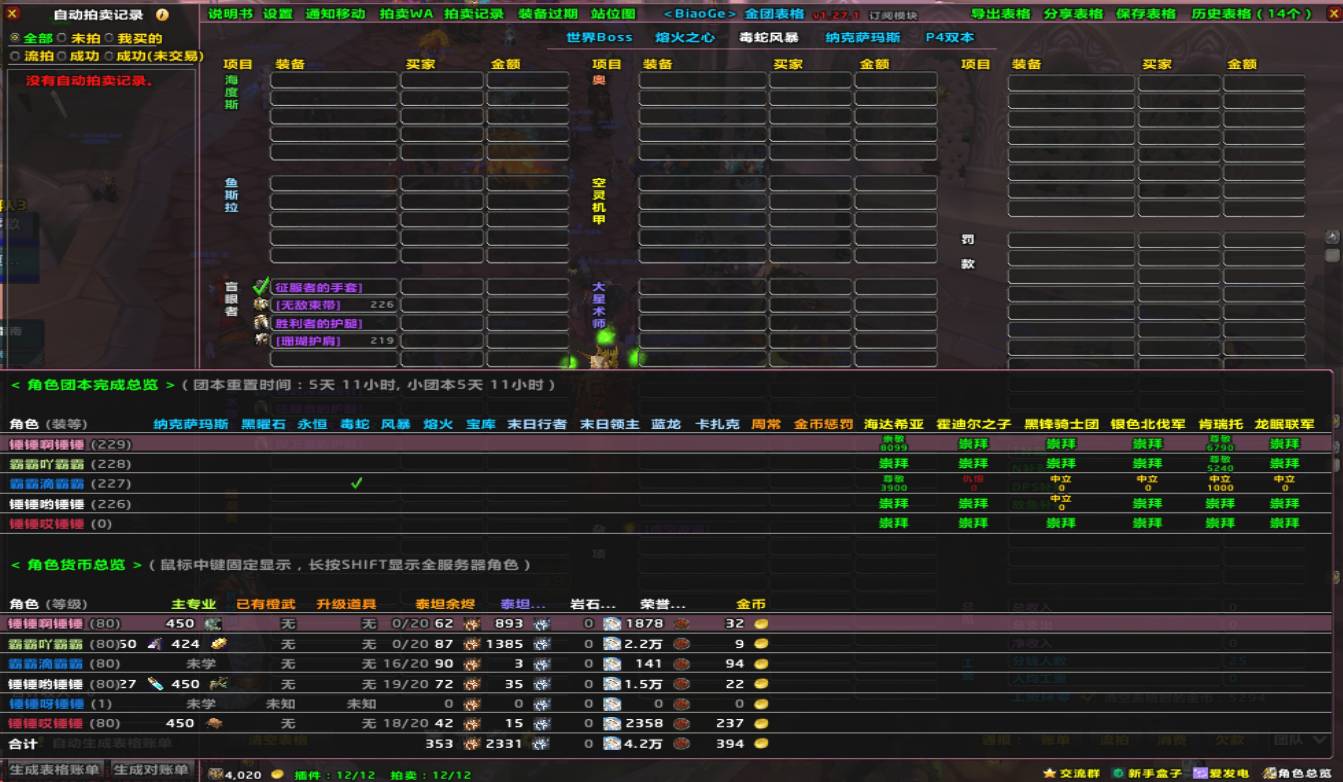Select the 成功(未交易) radio button
This screenshot has width=1343, height=782.
[107, 56]
